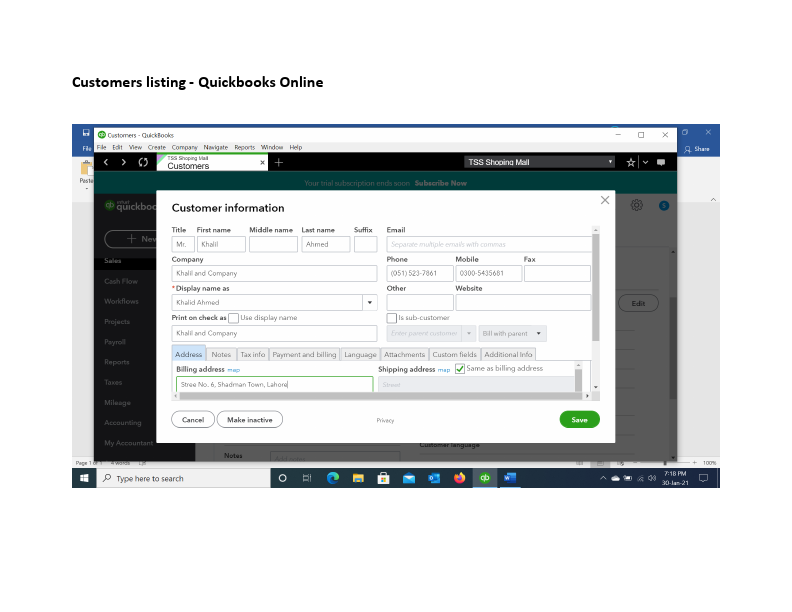Open the Bill with parent dropdown
This screenshot has width=792, height=612.
coord(512,333)
